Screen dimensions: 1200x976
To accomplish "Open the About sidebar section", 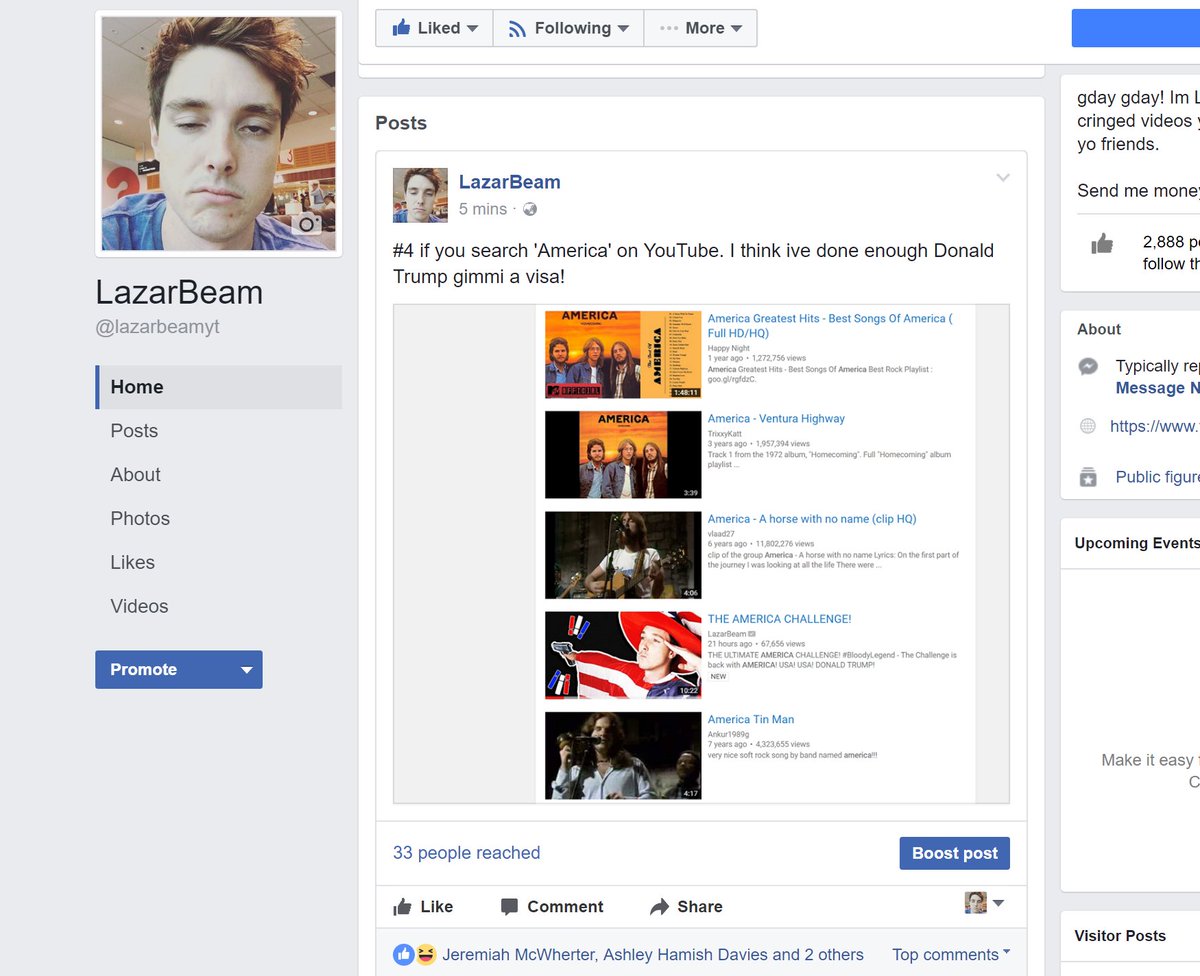I will [136, 475].
